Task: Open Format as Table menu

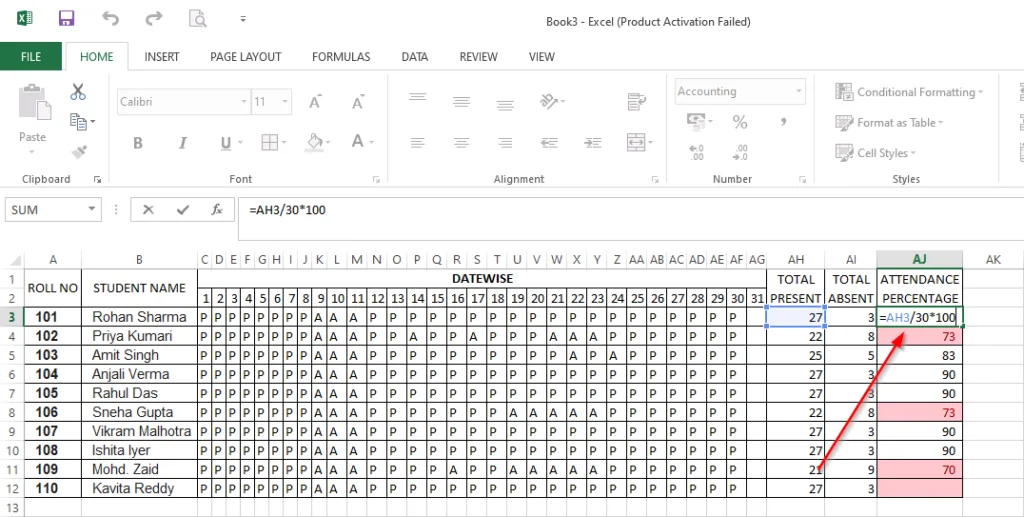Action: 889,123
